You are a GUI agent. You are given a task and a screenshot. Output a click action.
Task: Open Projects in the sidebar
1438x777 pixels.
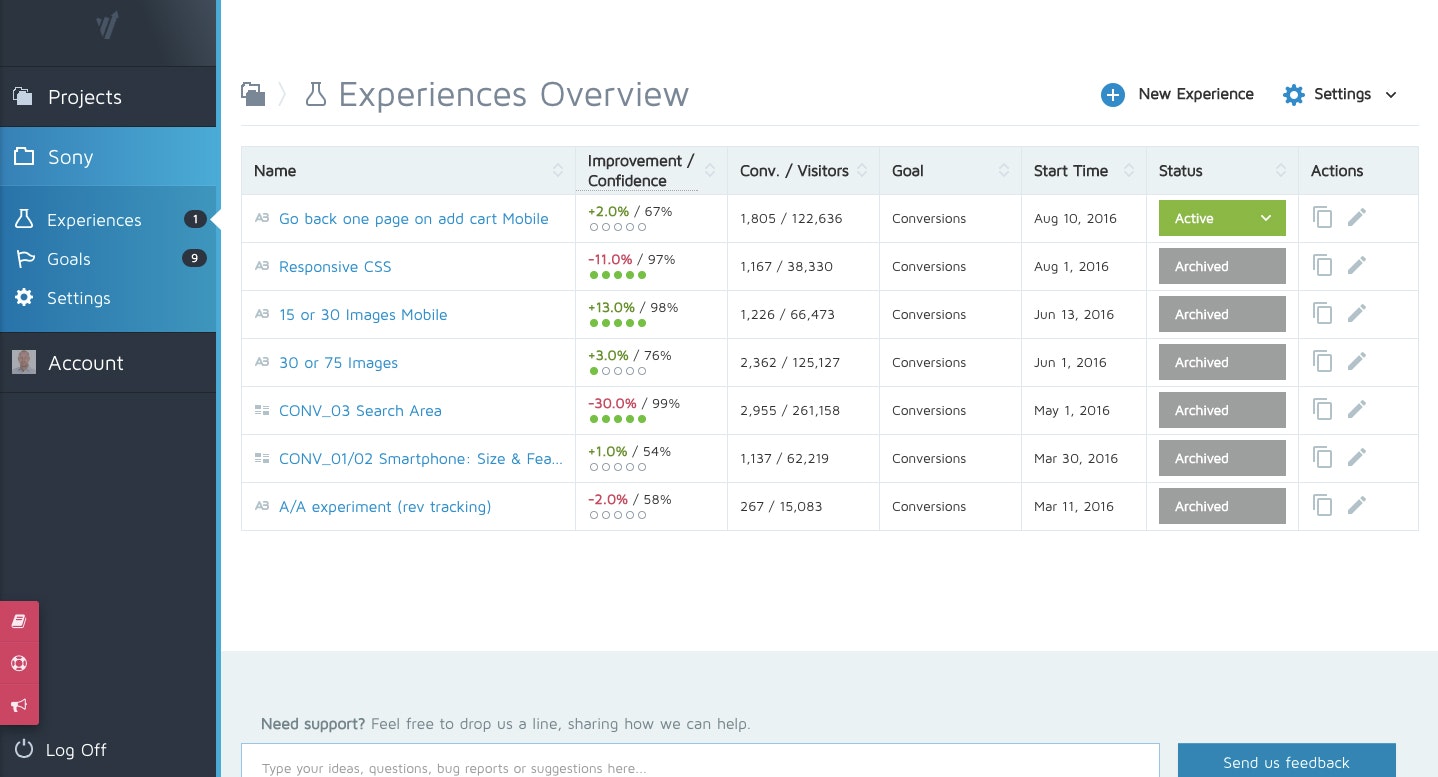(85, 97)
